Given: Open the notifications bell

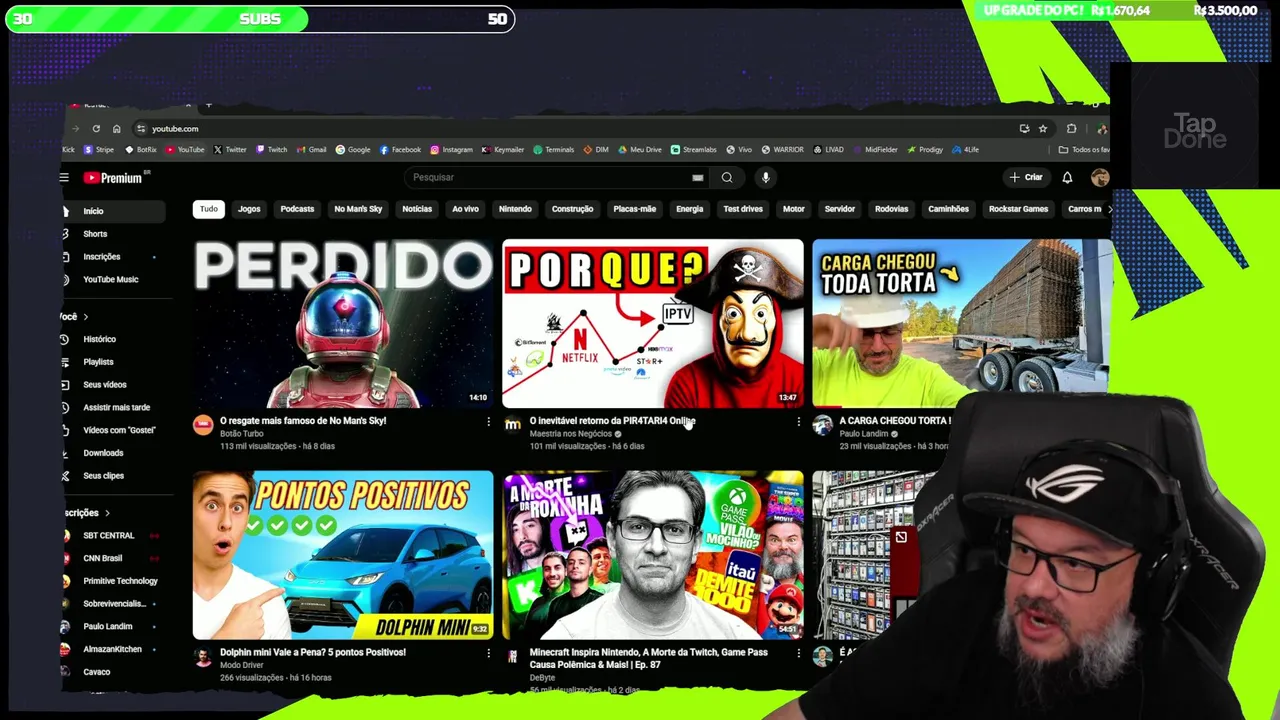Looking at the screenshot, I should tap(1067, 178).
